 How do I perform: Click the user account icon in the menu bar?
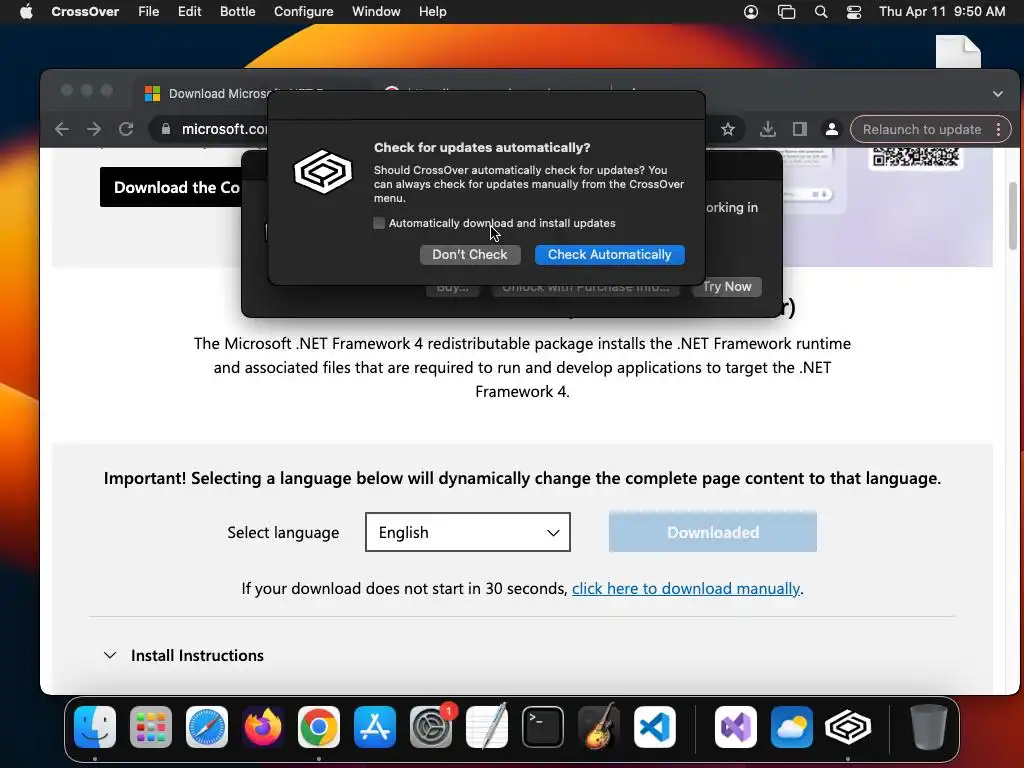click(x=751, y=12)
